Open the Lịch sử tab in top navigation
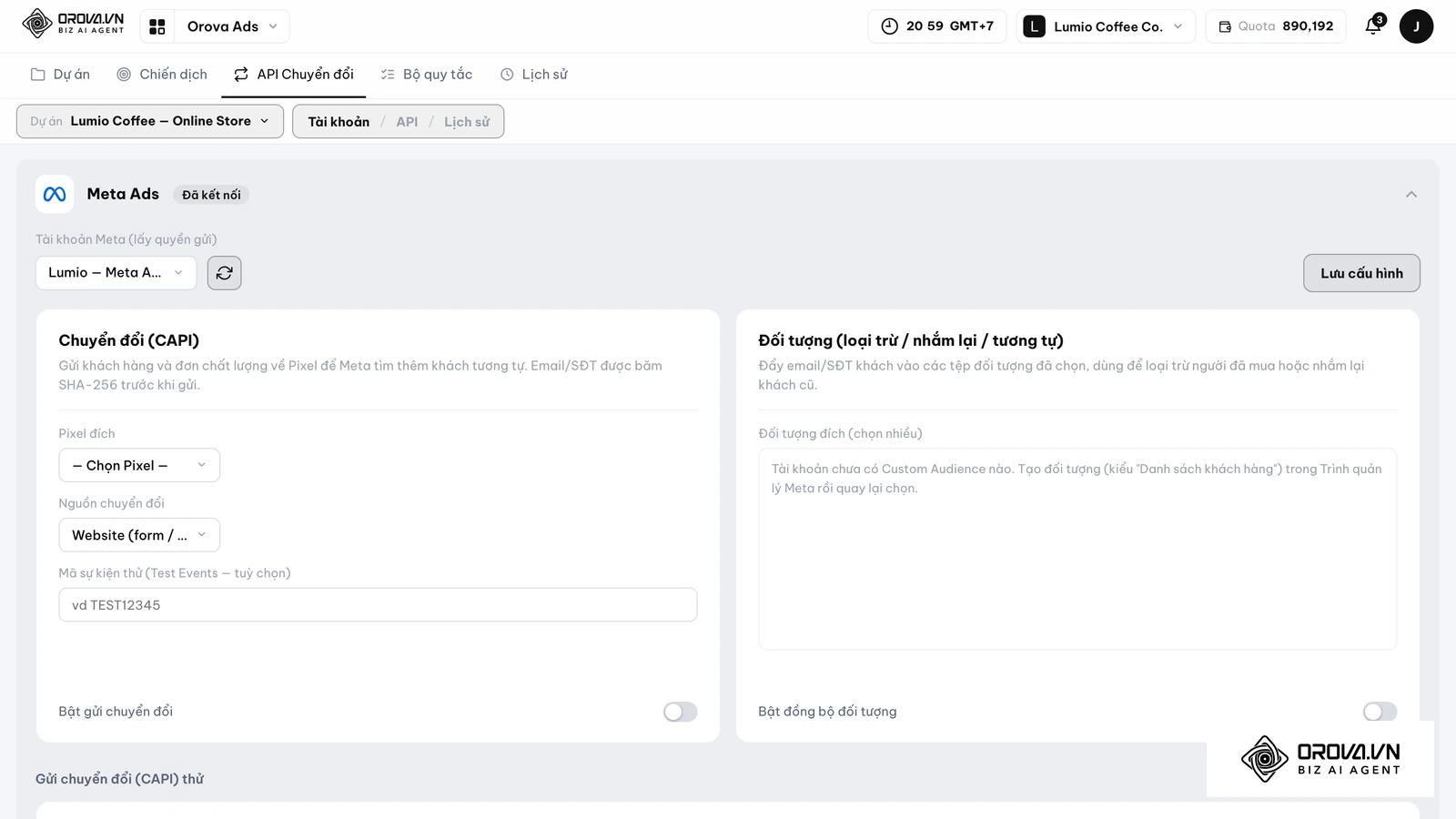Image resolution: width=1456 pixels, height=819 pixels. point(534,75)
